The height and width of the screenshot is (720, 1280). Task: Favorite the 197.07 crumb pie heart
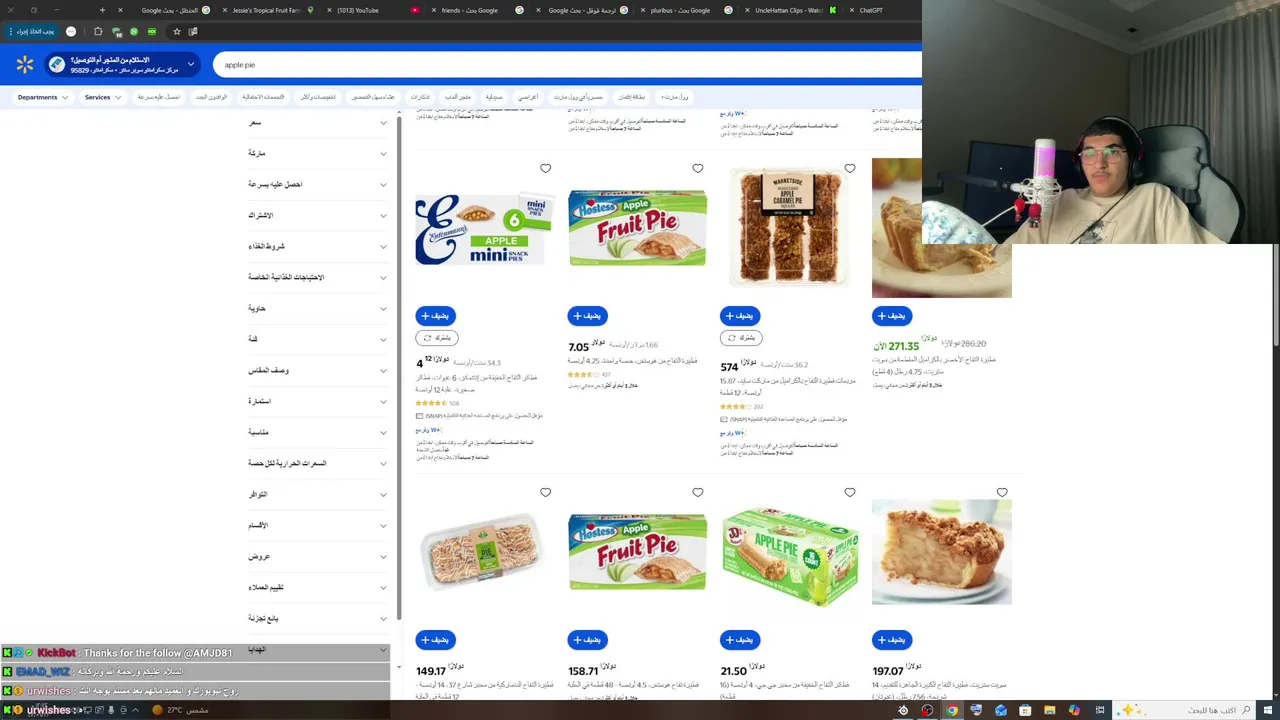1002,493
